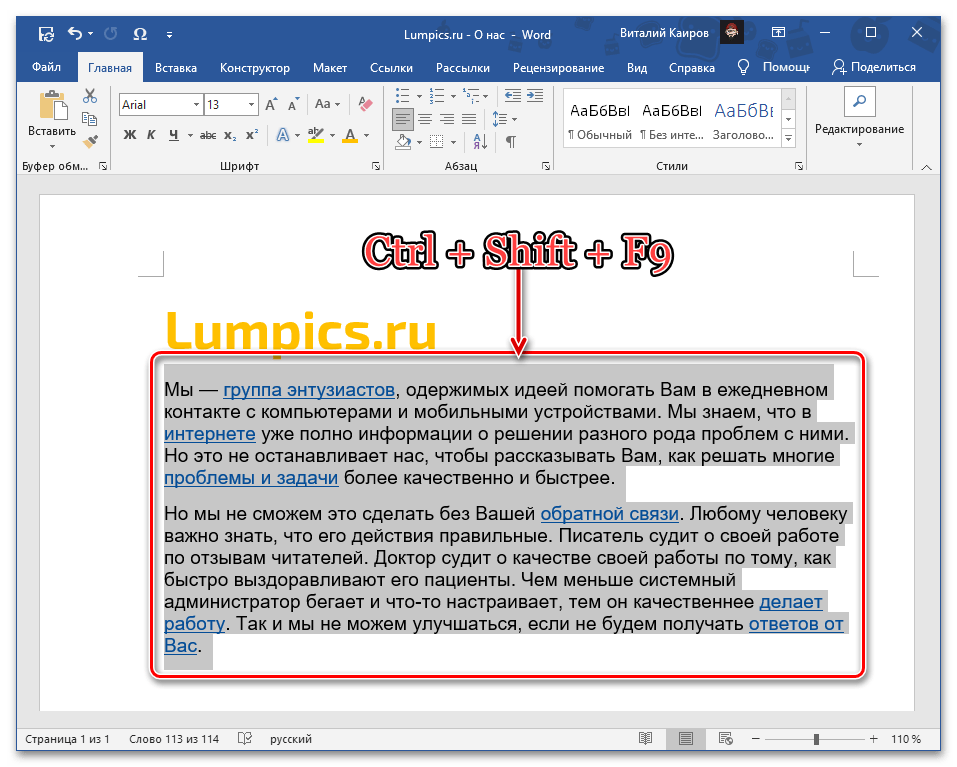
Task: Switch to the Вставка tab
Action: click(x=175, y=68)
